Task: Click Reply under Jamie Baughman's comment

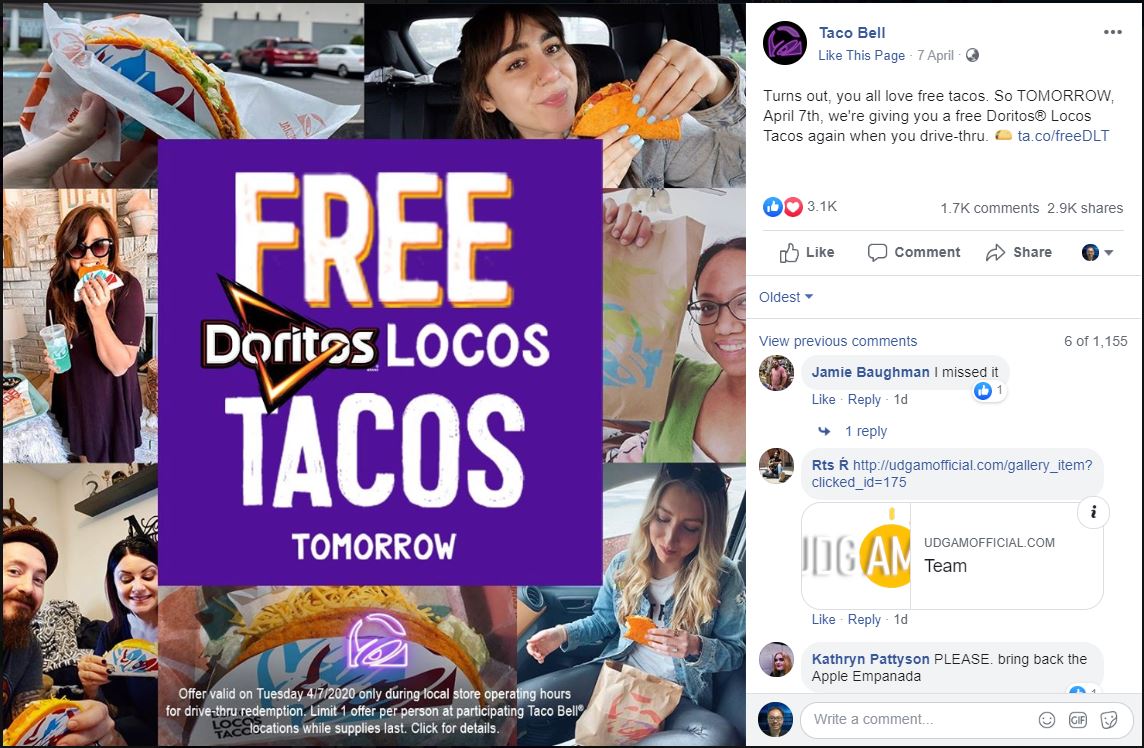Action: click(x=864, y=400)
